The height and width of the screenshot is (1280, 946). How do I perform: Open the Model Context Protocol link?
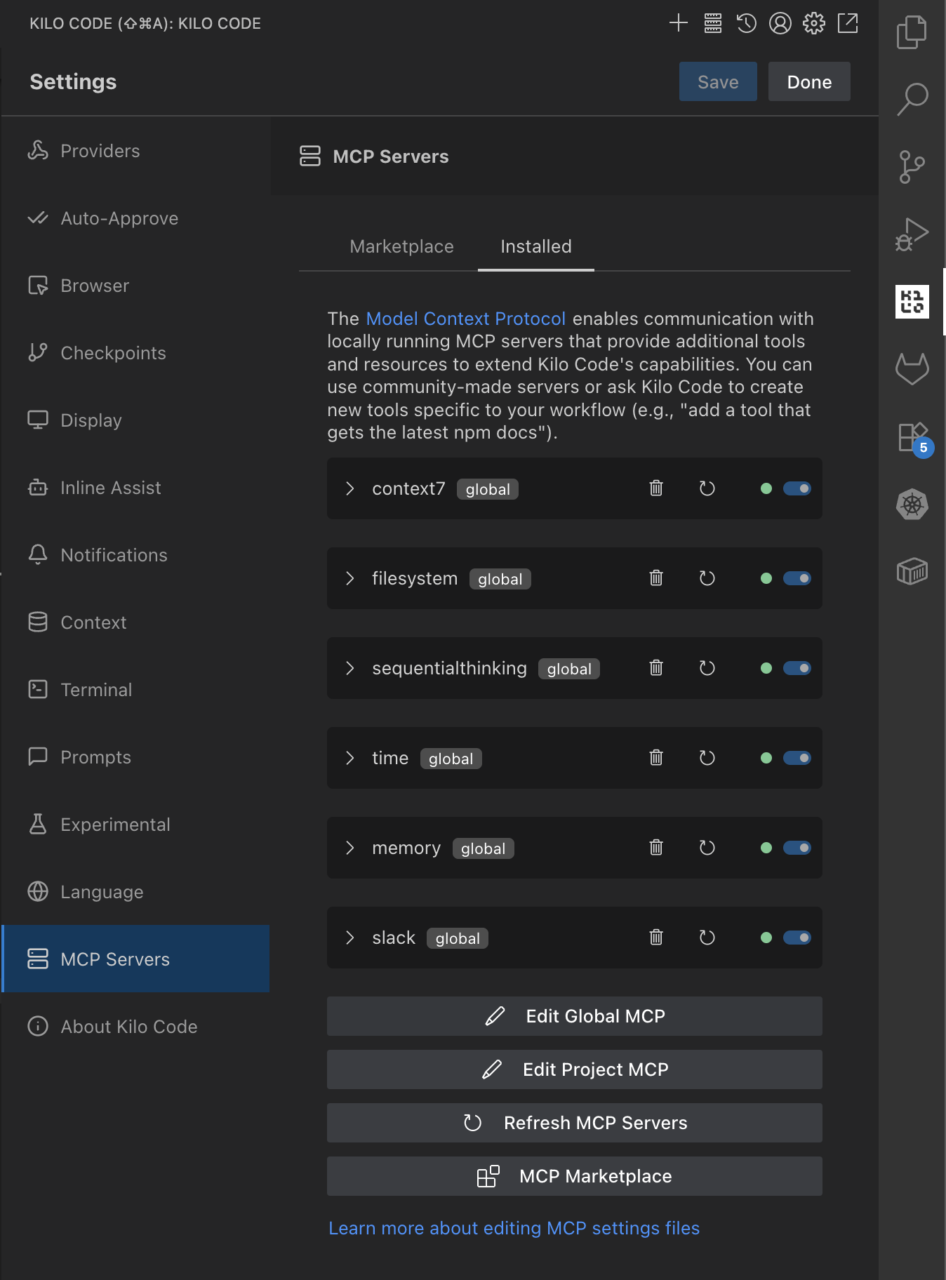point(465,319)
